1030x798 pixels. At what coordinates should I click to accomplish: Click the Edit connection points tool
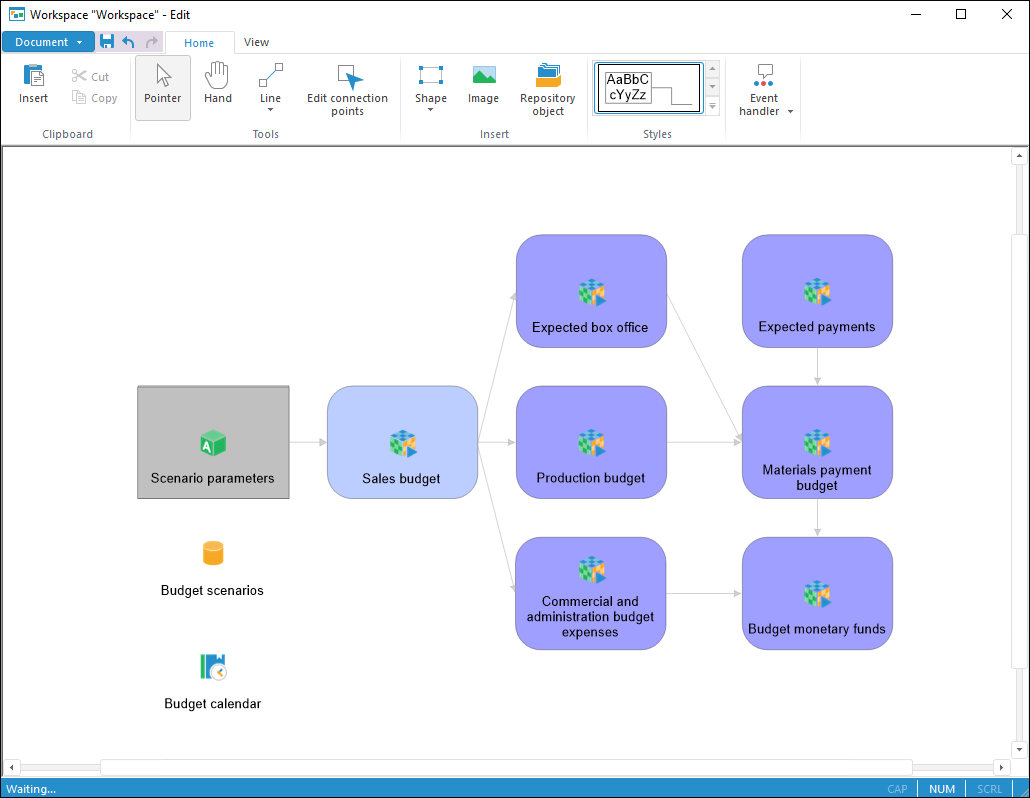[x=347, y=90]
